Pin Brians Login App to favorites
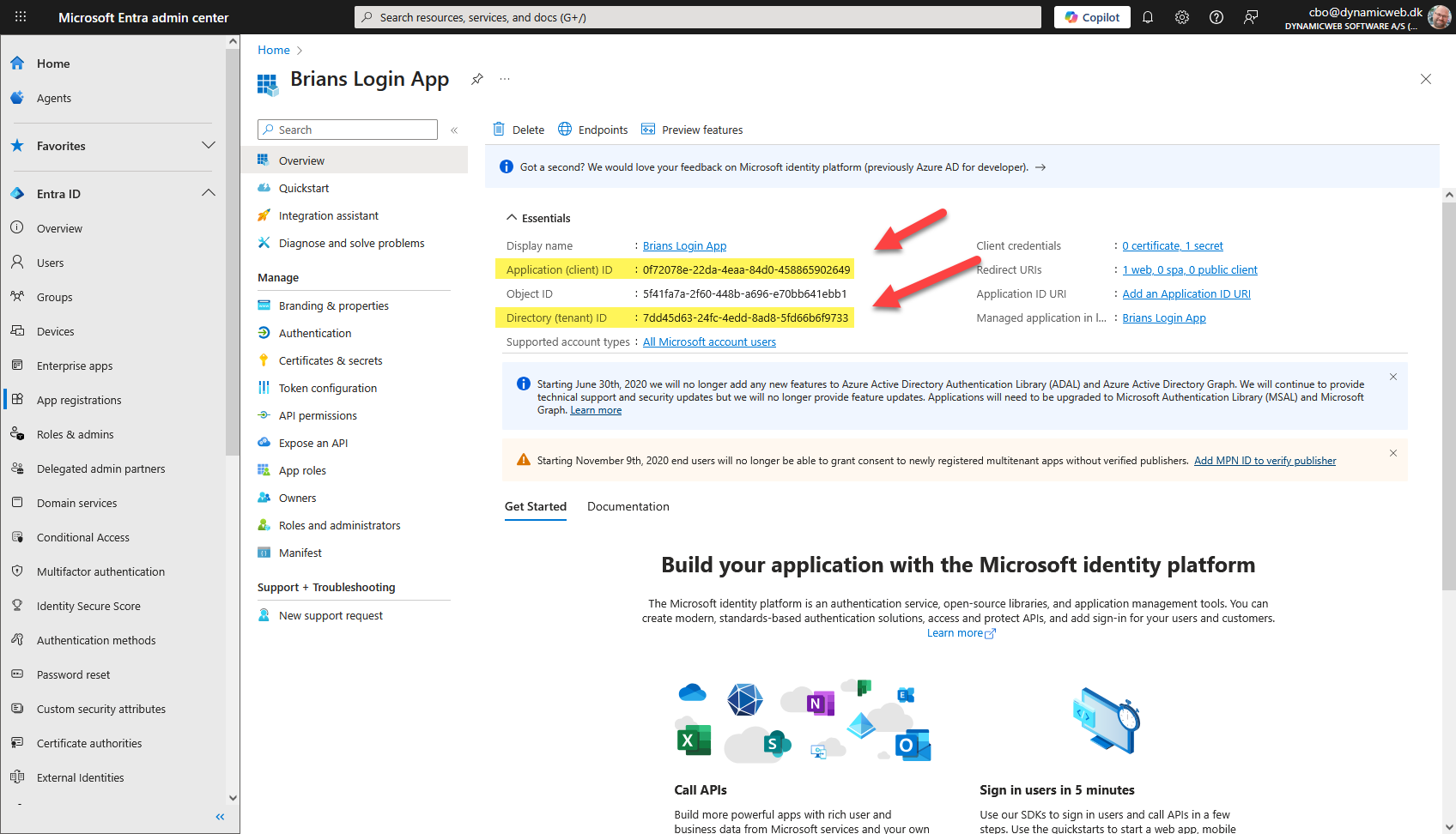Screen dimensions: 1456x834 click(x=477, y=79)
